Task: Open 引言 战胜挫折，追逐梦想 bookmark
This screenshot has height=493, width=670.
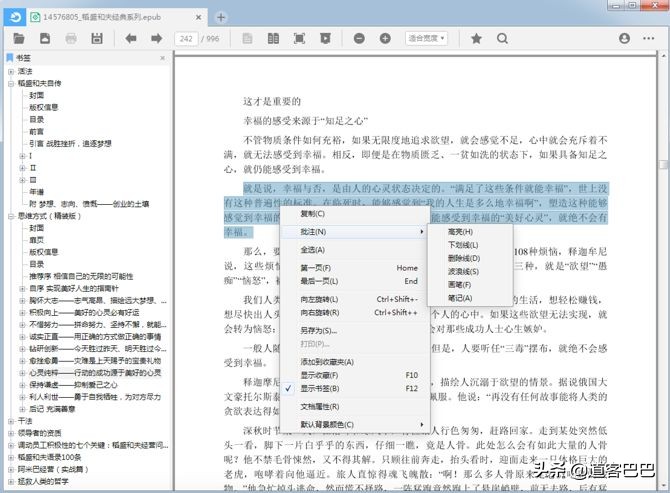Action: [x=70, y=144]
